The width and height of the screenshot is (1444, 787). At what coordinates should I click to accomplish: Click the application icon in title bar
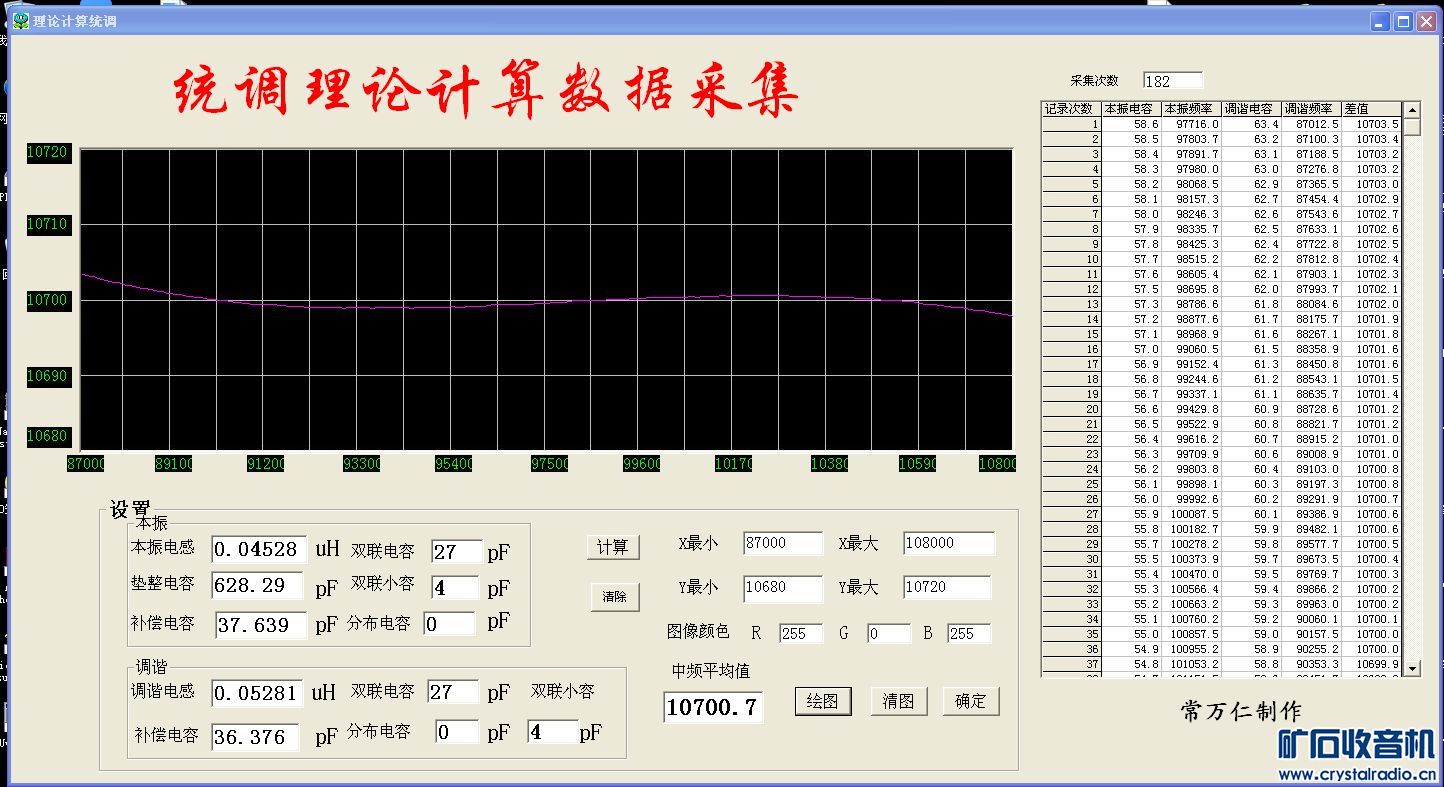click(21, 21)
